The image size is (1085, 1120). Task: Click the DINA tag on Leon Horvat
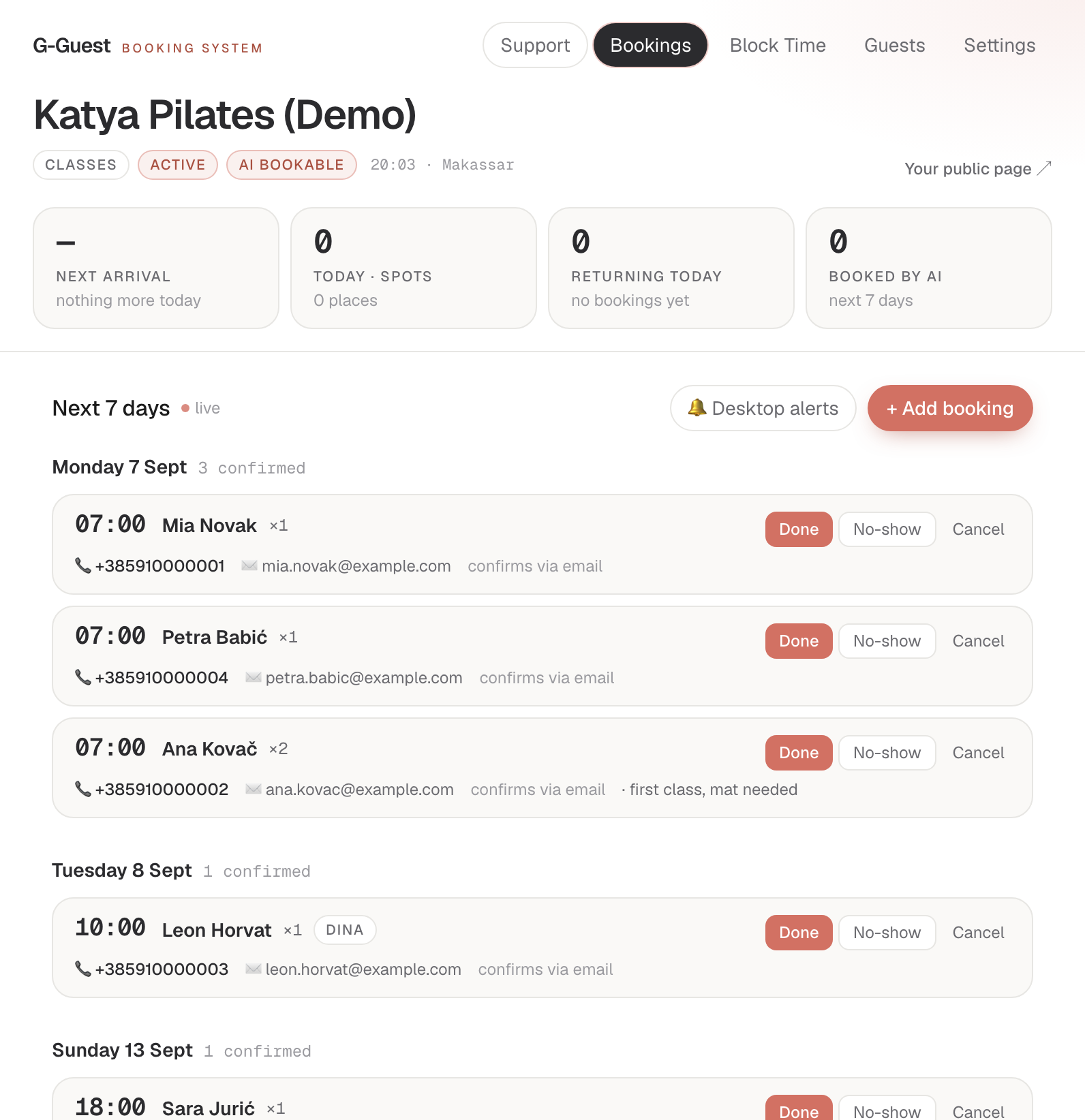345,930
